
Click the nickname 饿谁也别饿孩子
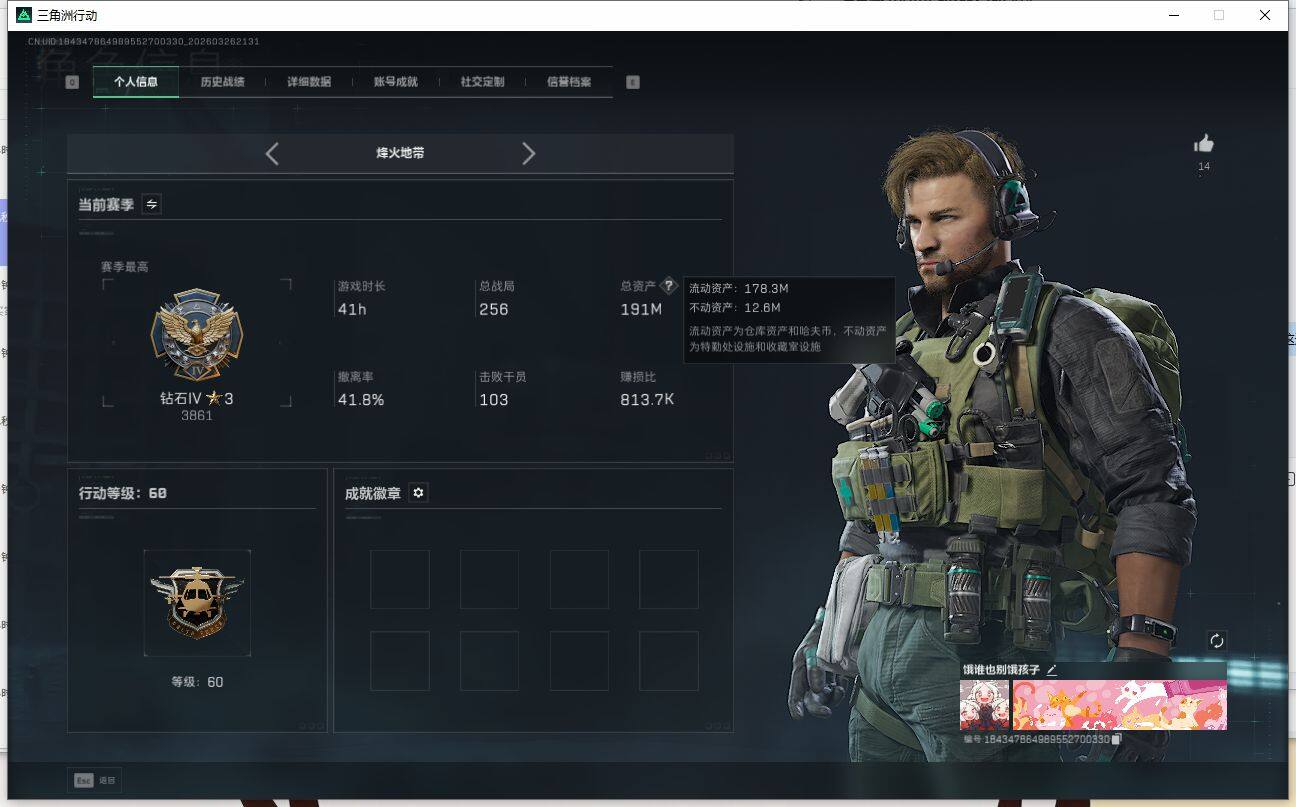click(x=1001, y=669)
